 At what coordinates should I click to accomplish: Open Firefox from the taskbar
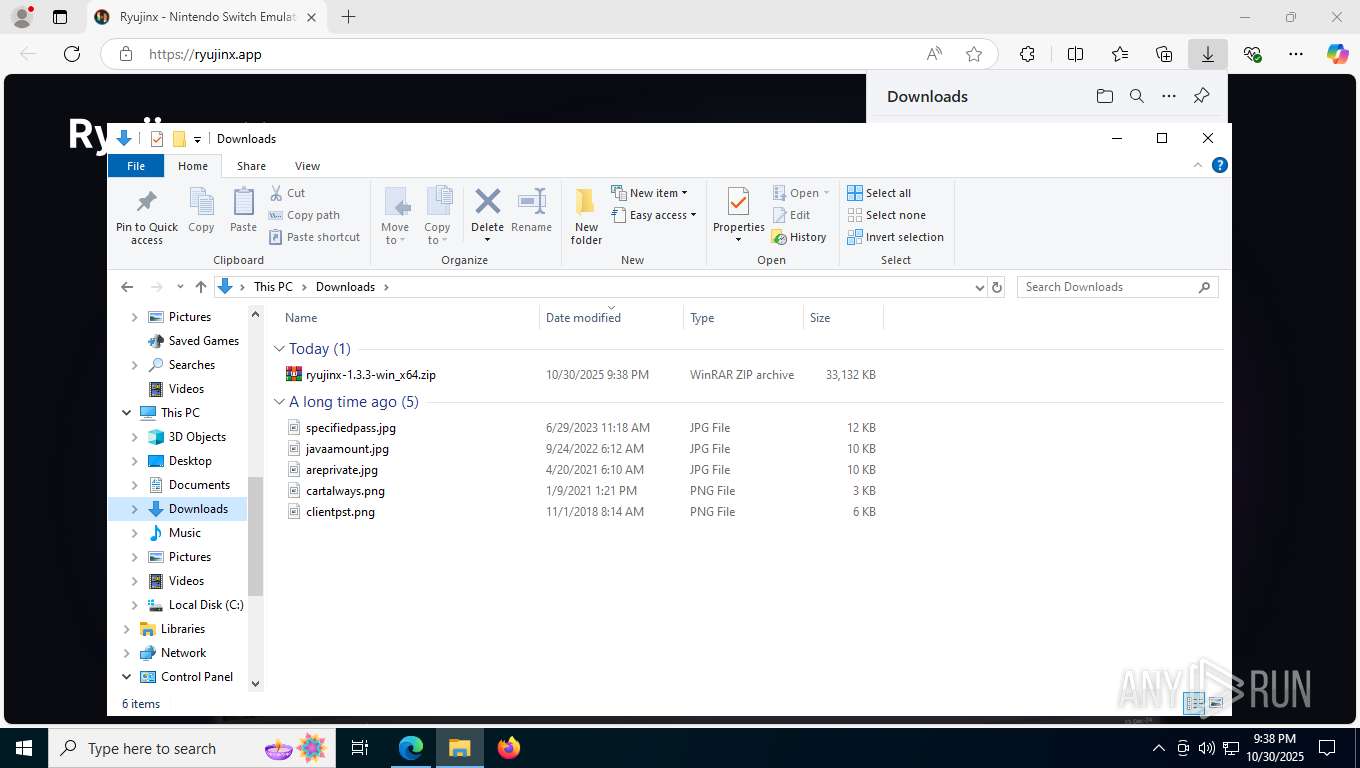pos(509,748)
